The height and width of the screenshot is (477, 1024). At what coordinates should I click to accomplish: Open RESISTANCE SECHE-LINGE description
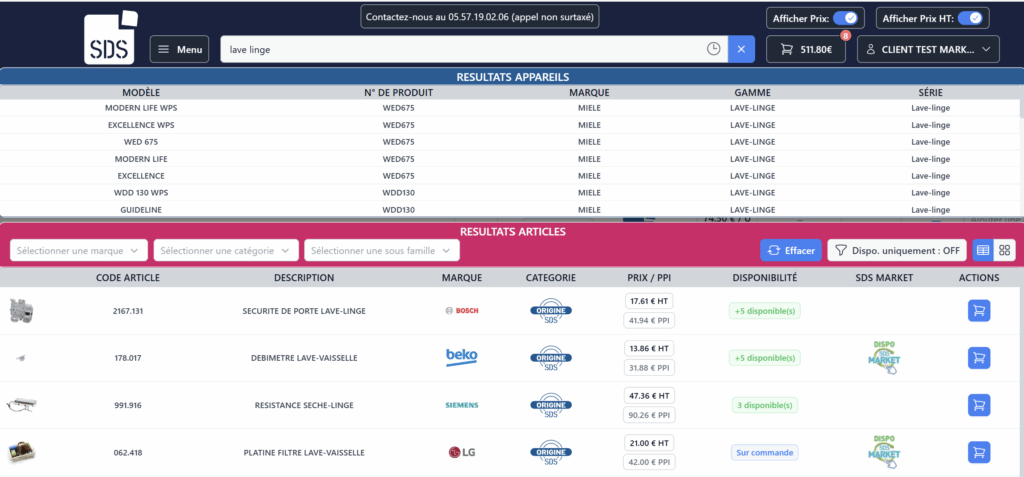pos(304,405)
